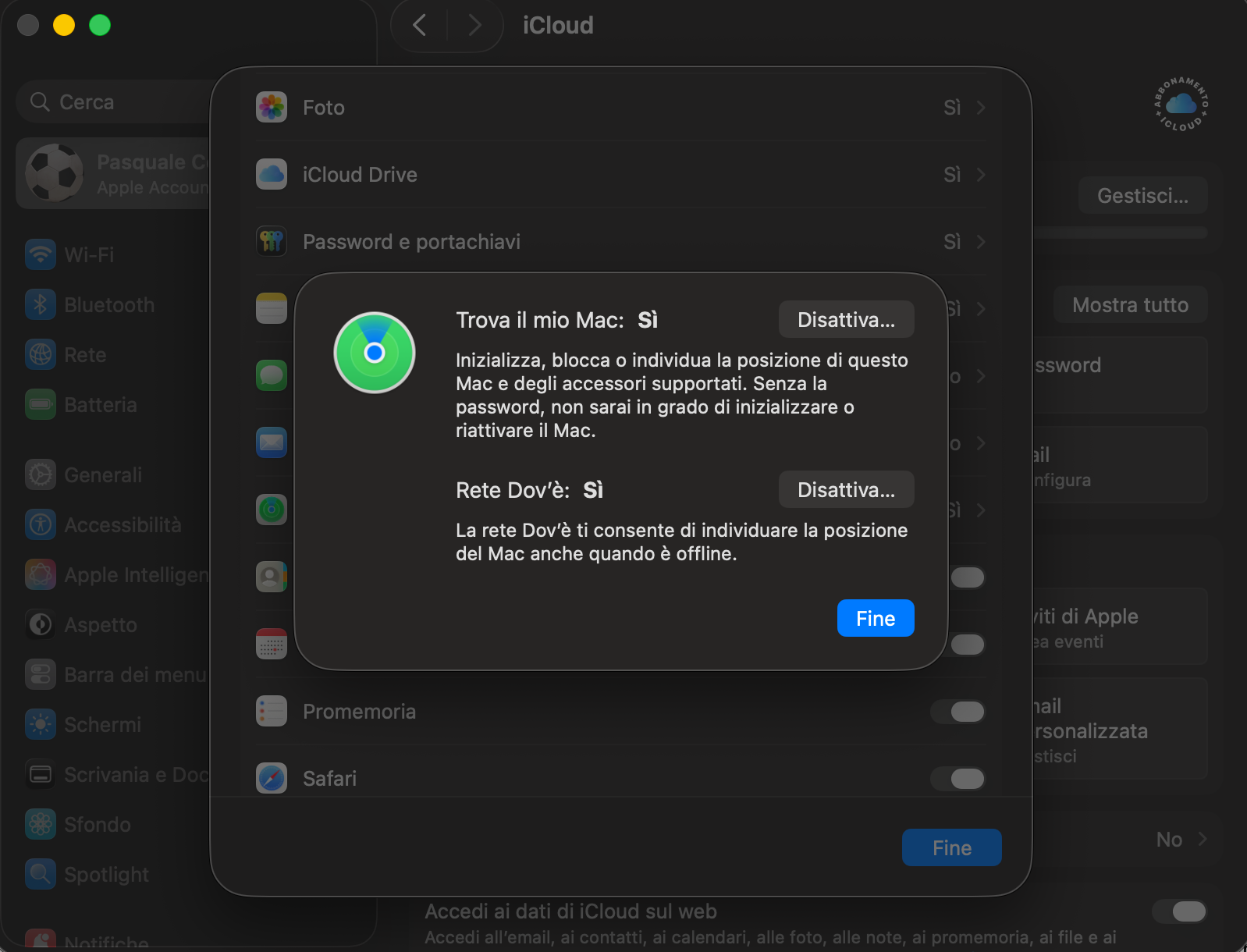
Task: Click the iCloud Drive cloud icon
Action: (272, 174)
